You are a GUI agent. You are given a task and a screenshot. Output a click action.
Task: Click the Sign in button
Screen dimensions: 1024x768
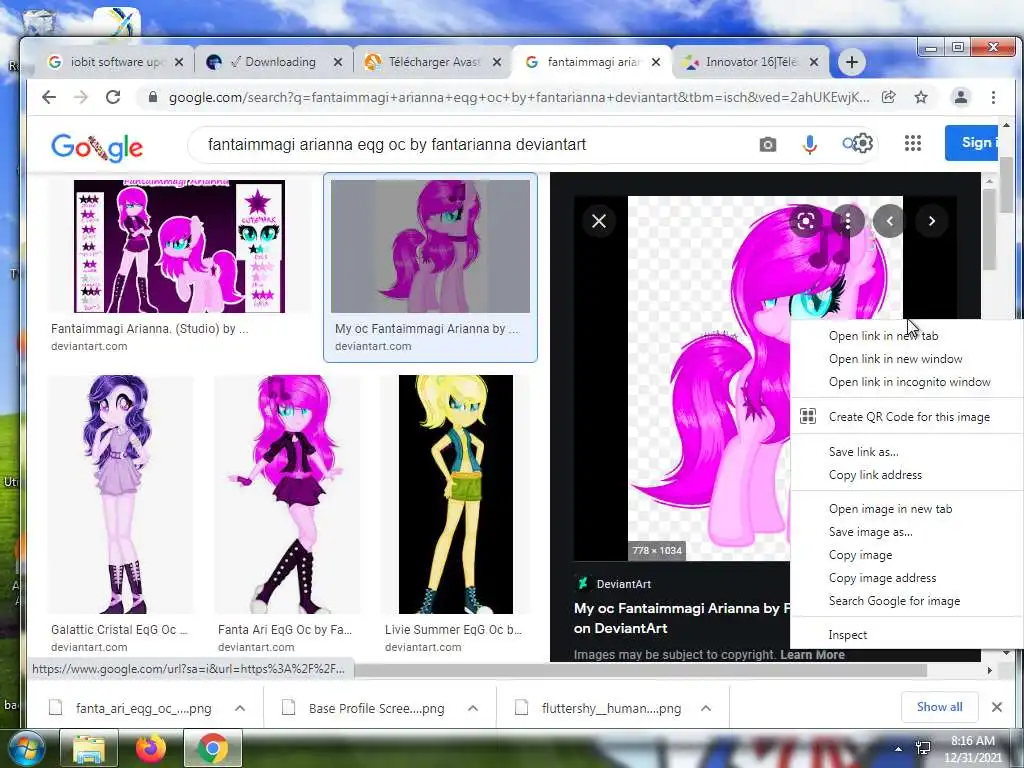(971, 142)
